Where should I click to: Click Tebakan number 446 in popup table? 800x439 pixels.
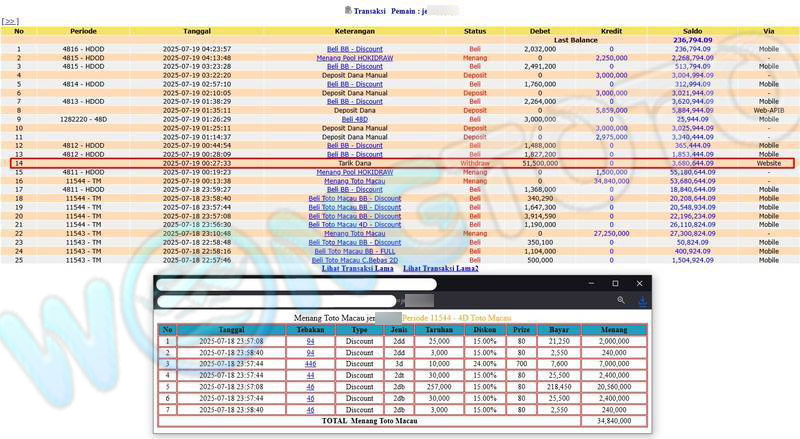tap(311, 364)
